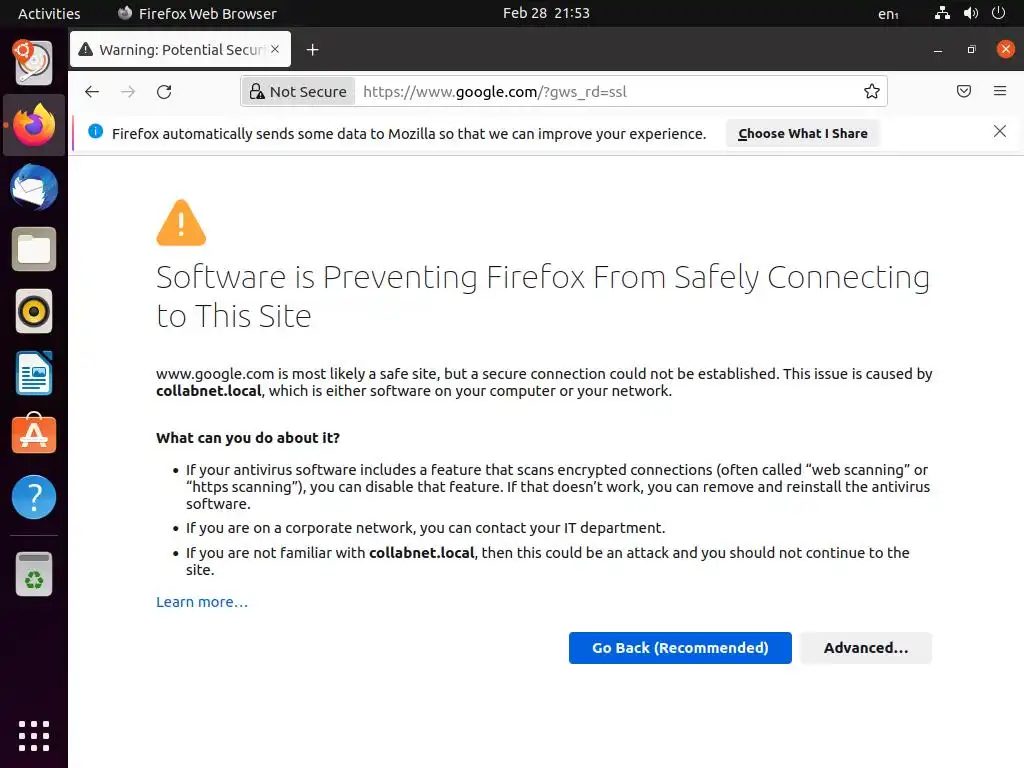Image resolution: width=1024 pixels, height=768 pixels.
Task: Open LibreOffice Writer from the dock
Action: click(x=34, y=374)
